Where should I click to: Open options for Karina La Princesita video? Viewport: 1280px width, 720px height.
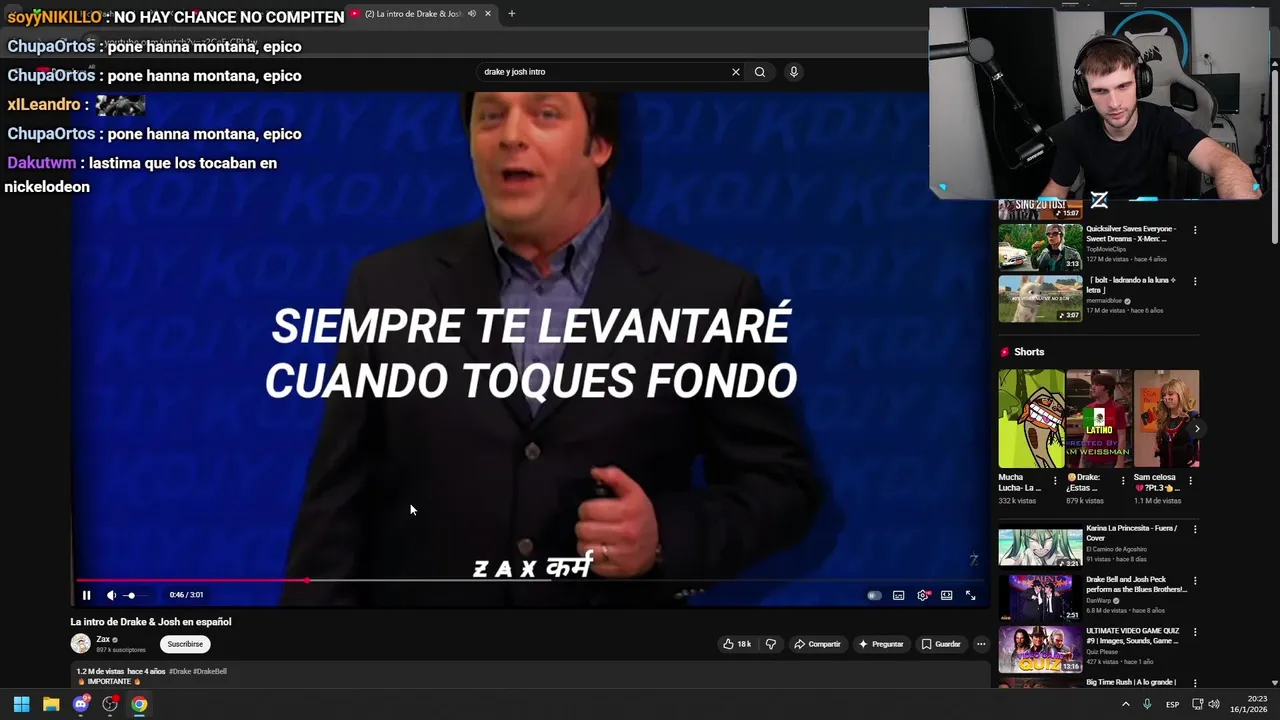click(1195, 529)
